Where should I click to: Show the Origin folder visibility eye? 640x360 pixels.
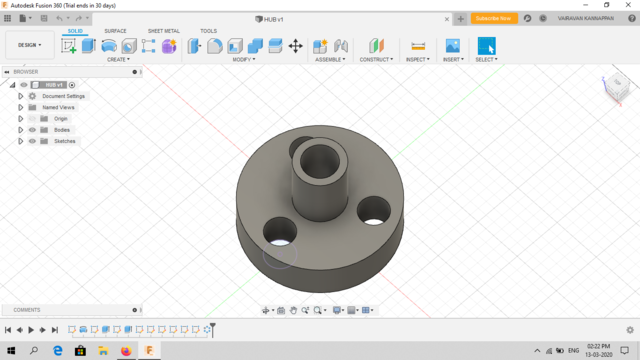pos(32,119)
